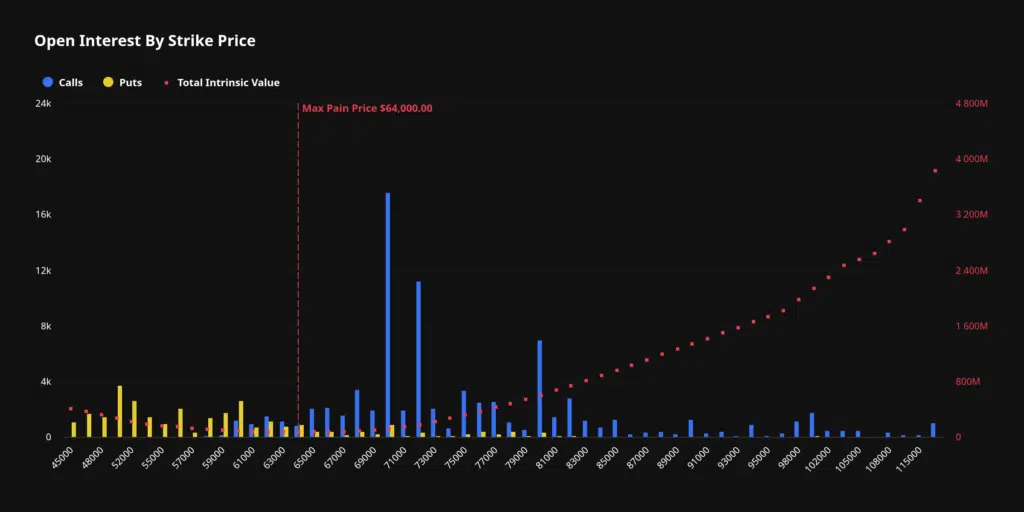Click the 95000 strike label
The height and width of the screenshot is (512, 1024).
pyautogui.click(x=761, y=457)
